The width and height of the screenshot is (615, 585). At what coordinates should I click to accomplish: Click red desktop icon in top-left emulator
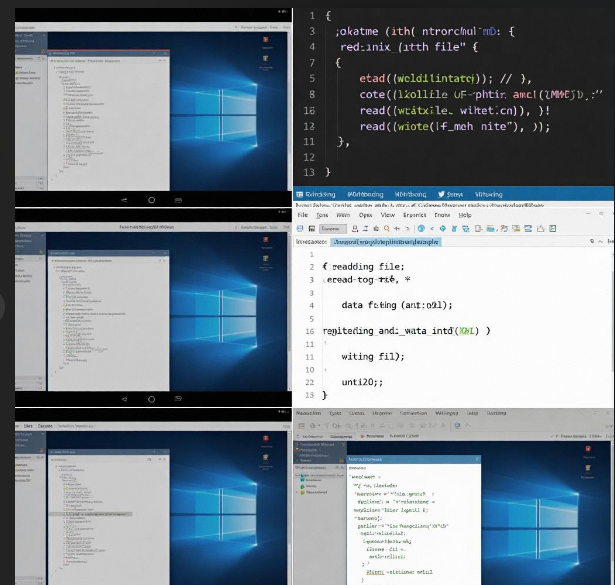coord(266,40)
